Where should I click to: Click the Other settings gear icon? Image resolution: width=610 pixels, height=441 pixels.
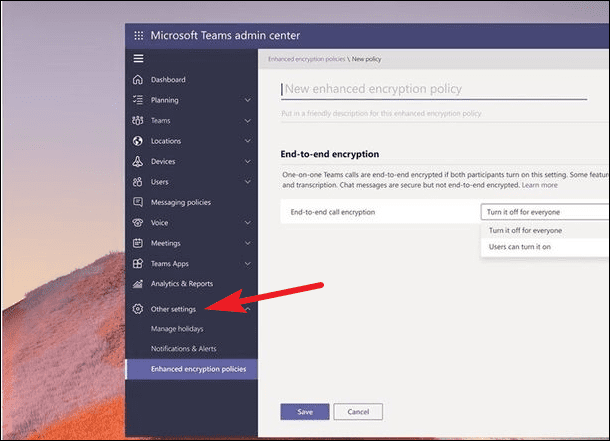pyautogui.click(x=138, y=309)
